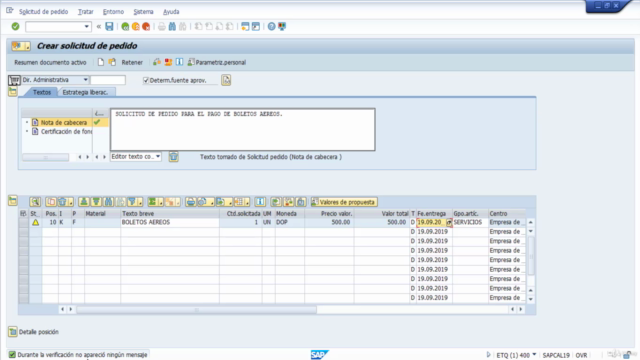Open the date picker on the Fe.entrega field
Screen dimensions: 640x360
tap(449, 222)
